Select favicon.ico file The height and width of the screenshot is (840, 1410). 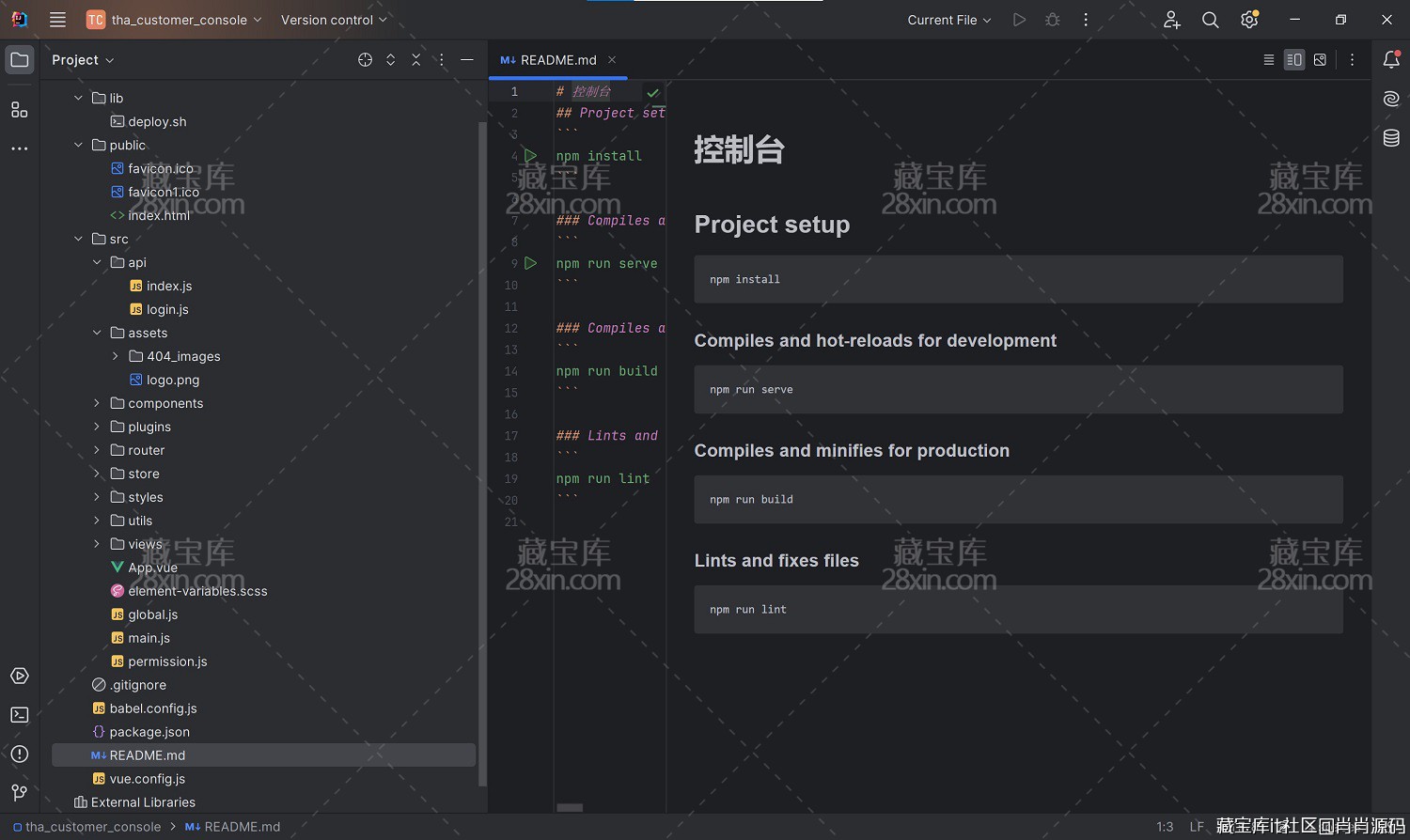point(161,169)
